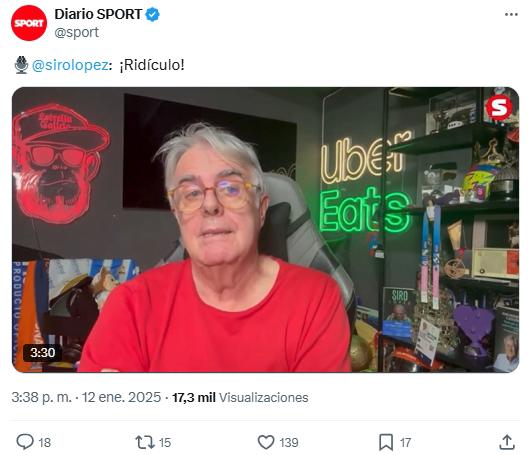Click the 3:30 video duration badge
Image resolution: width=532 pixels, height=455 pixels.
click(x=42, y=353)
